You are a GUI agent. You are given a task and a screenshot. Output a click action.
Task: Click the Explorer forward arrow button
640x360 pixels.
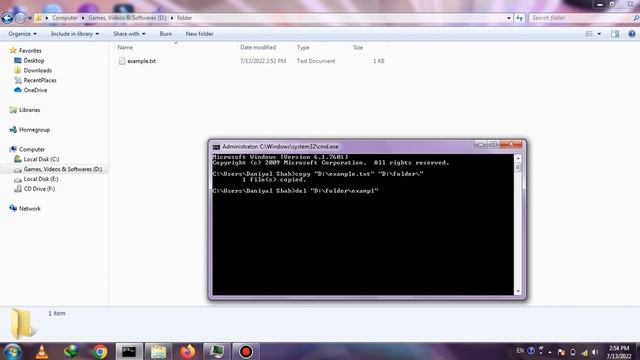(20, 18)
